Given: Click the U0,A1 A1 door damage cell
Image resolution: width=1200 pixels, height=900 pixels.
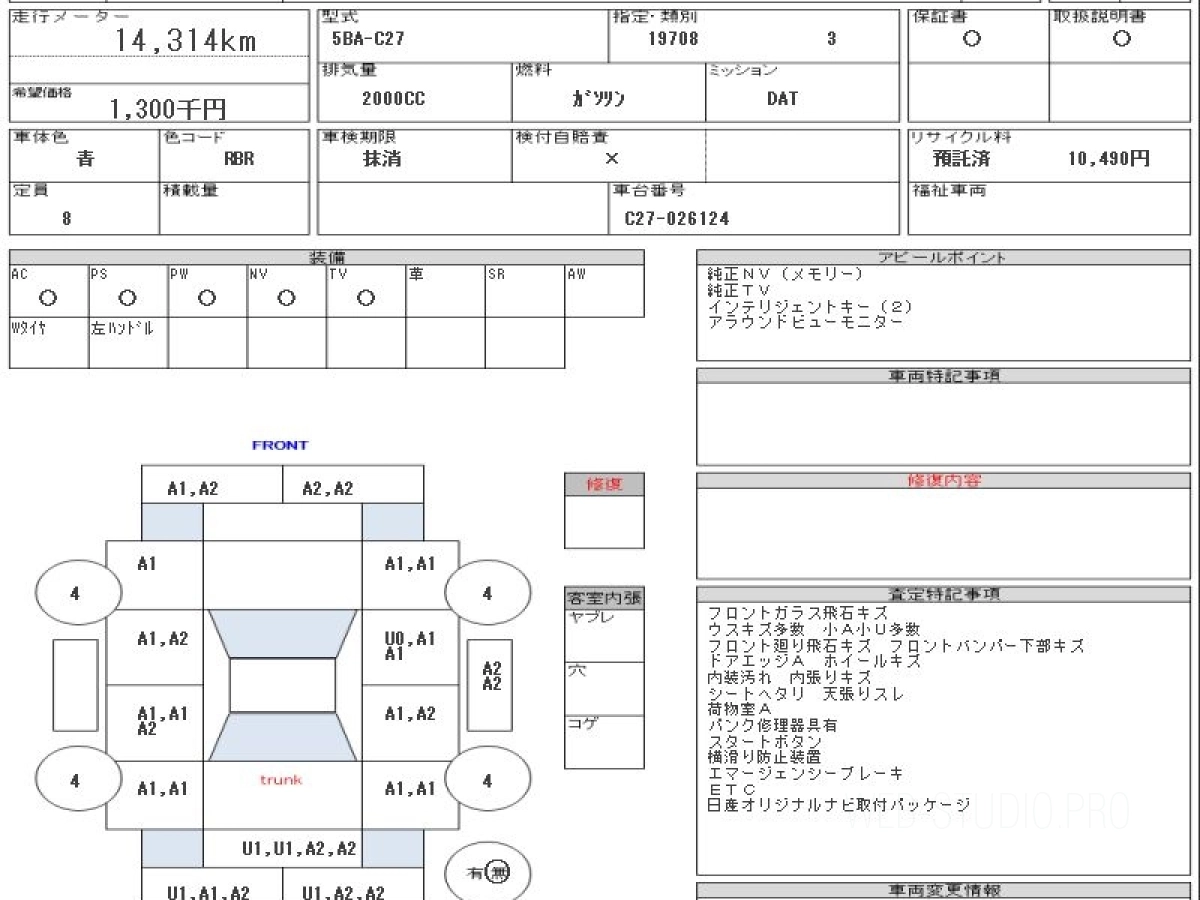Looking at the screenshot, I should [410, 648].
